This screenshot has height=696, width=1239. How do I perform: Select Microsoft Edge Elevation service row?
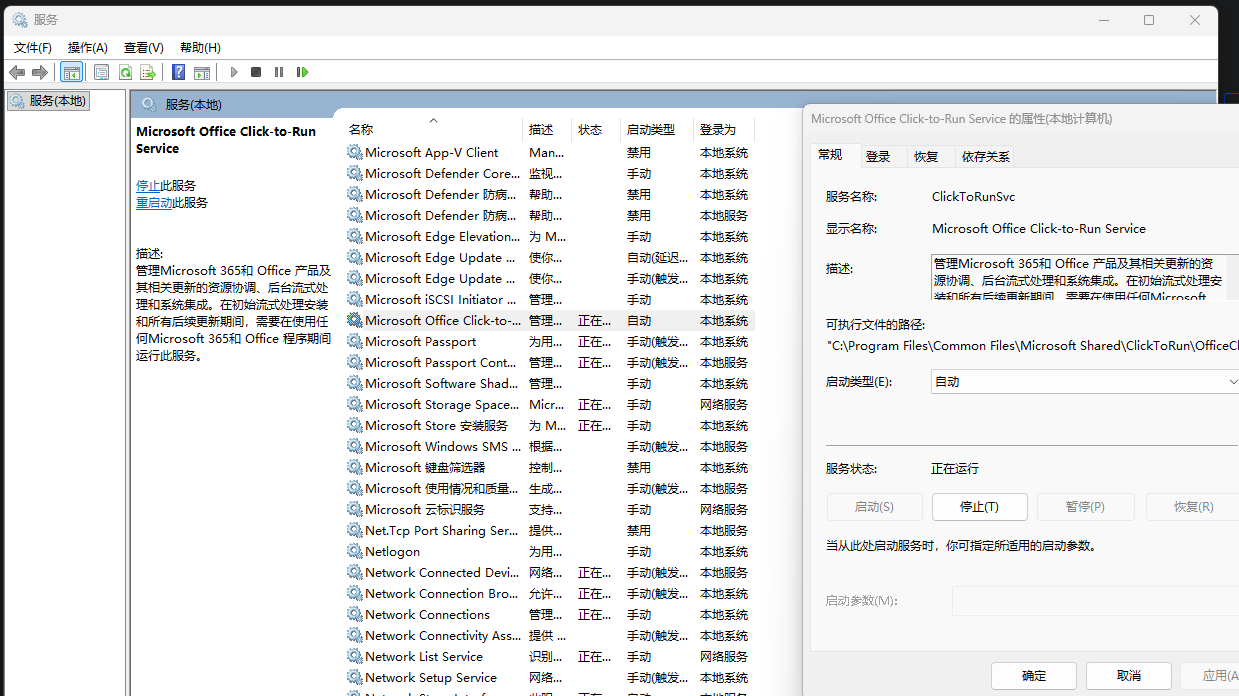pyautogui.click(x=549, y=236)
